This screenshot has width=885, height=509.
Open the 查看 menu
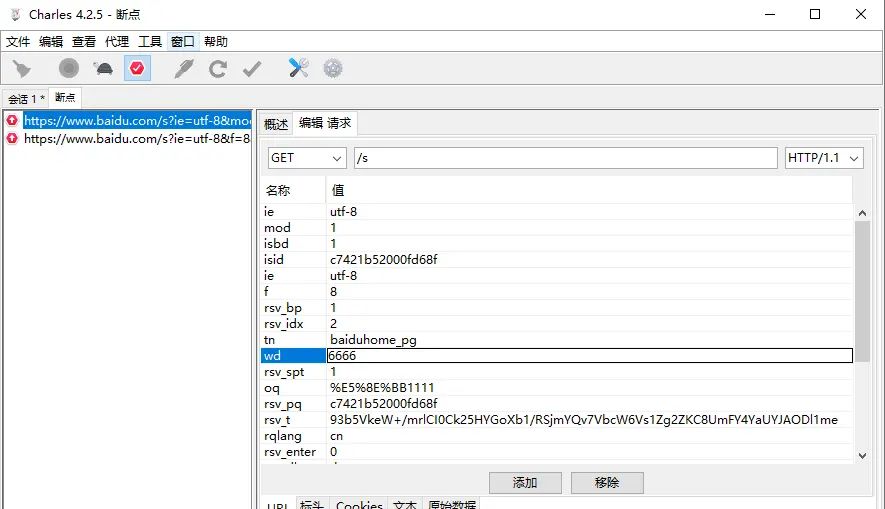(84, 41)
